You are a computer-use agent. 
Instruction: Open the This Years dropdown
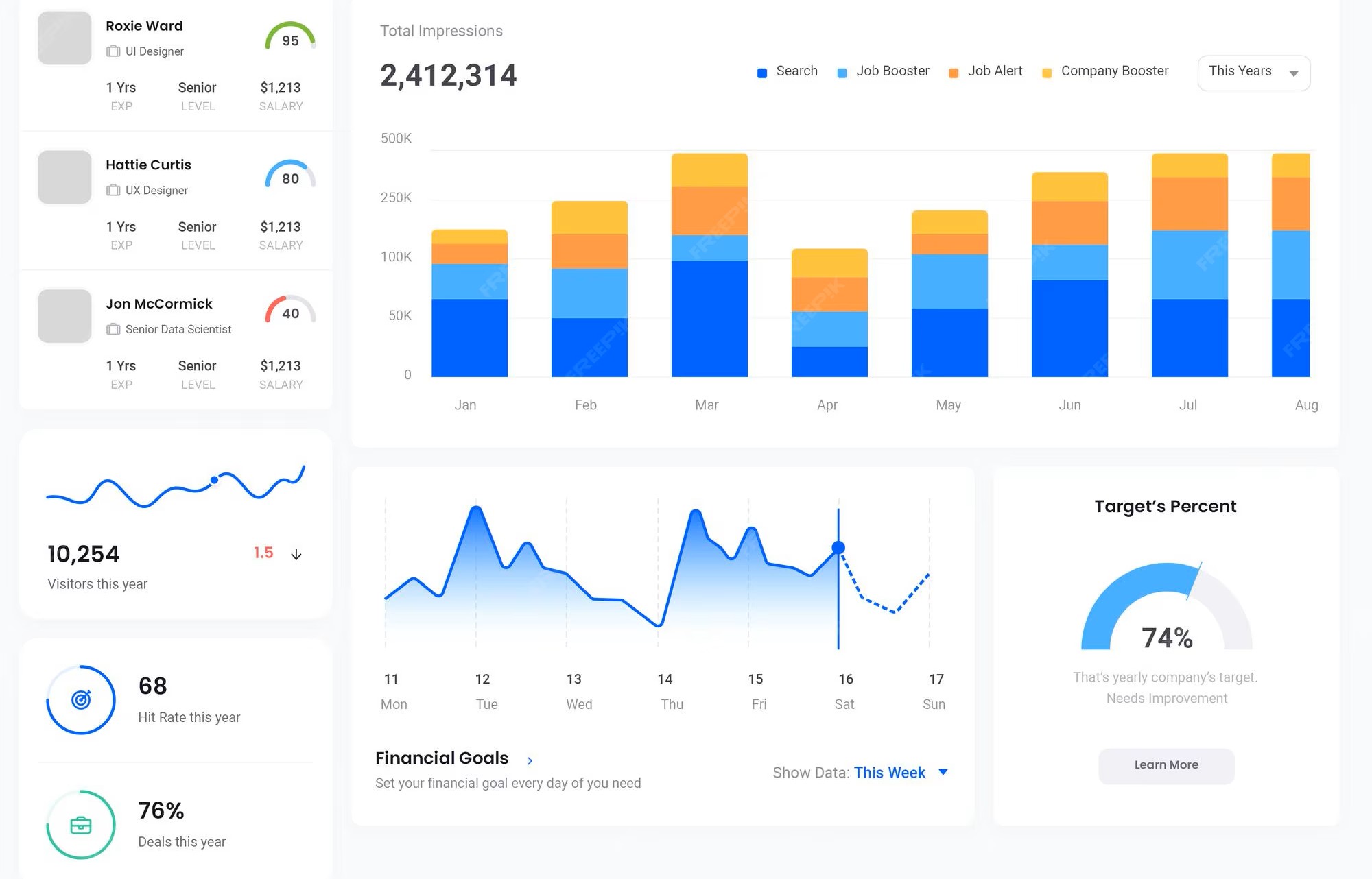[x=1253, y=72]
